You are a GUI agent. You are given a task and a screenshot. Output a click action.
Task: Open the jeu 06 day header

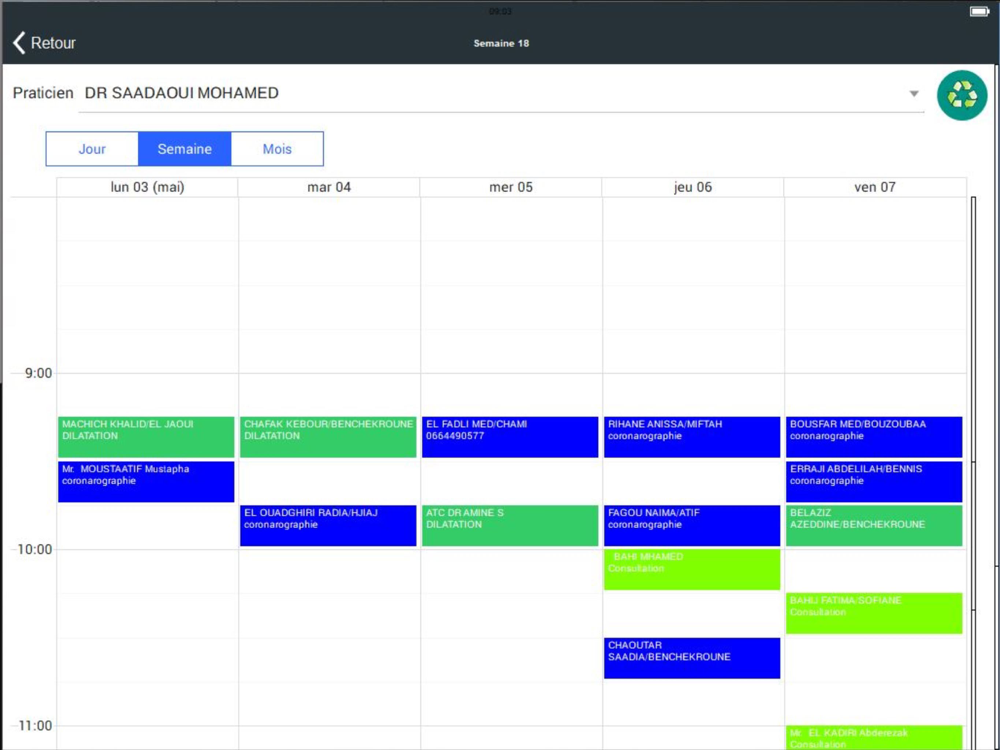693,187
